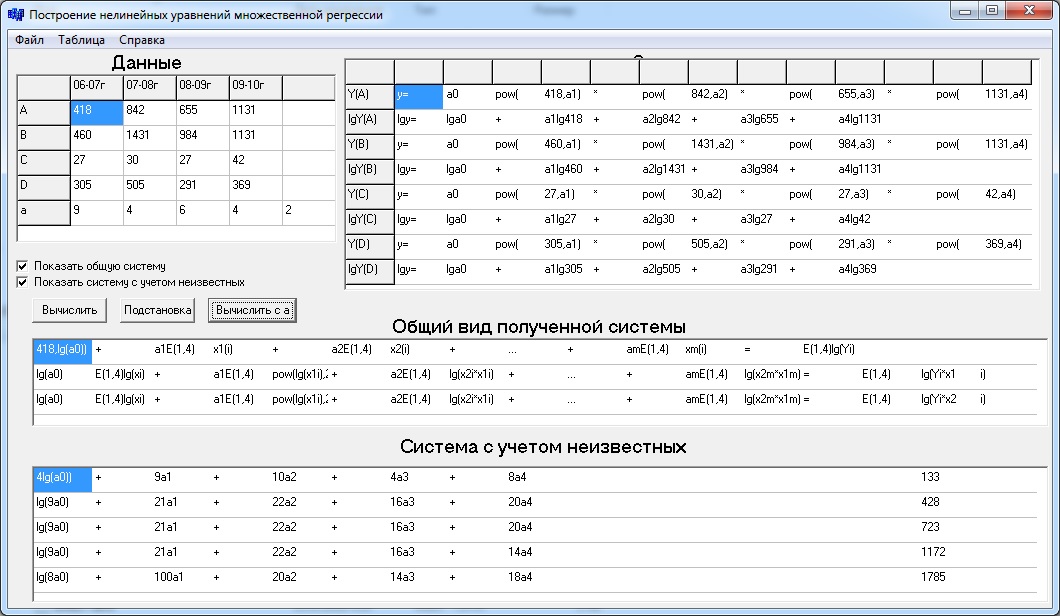Click row header B in data table
The image size is (1060, 616).
[x=44, y=138]
